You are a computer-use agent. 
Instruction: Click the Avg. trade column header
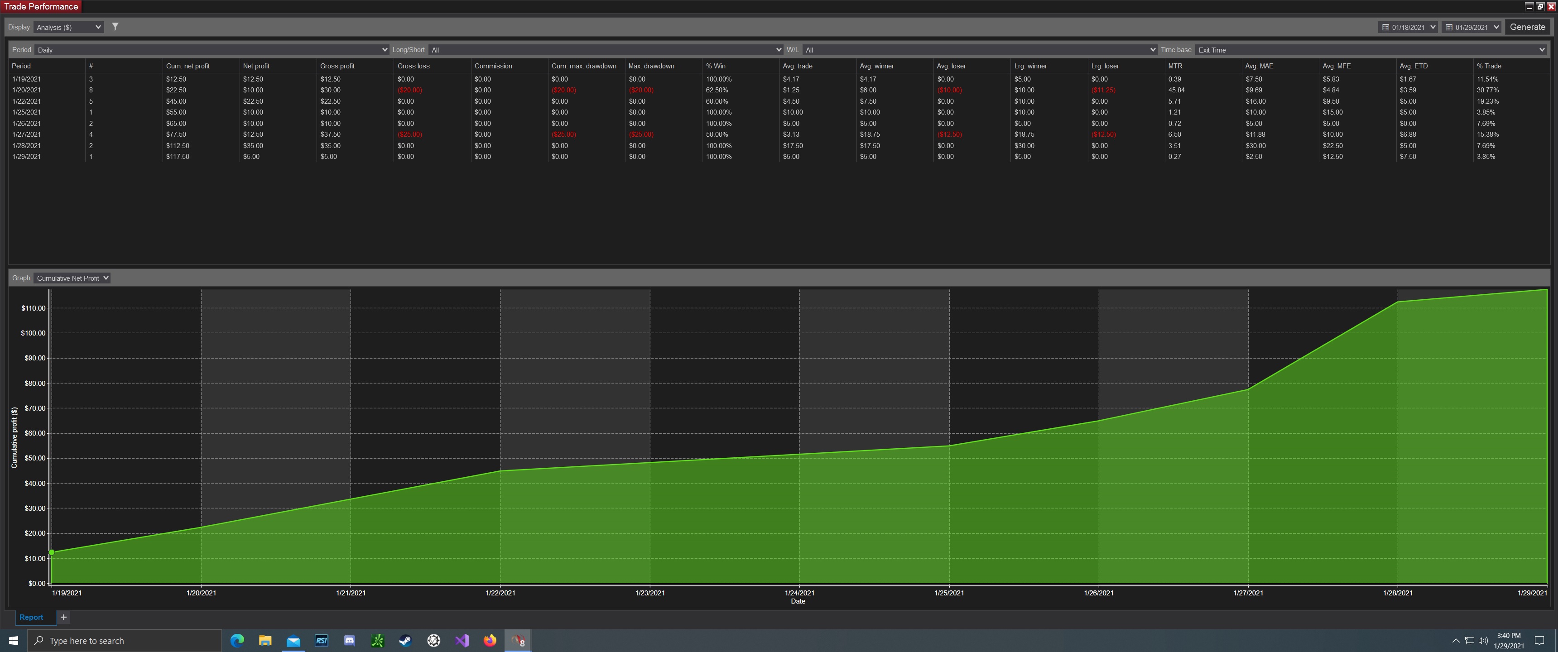click(798, 66)
